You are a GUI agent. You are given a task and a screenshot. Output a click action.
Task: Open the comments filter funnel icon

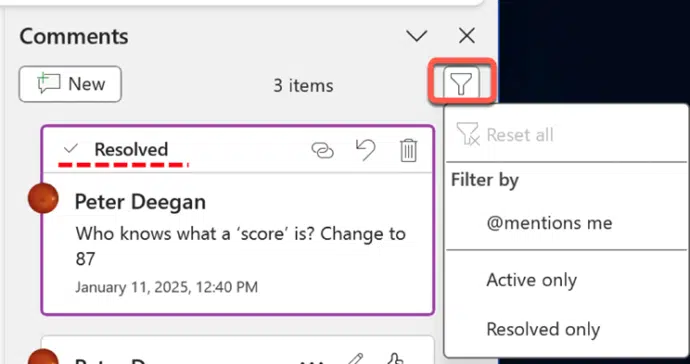(461, 83)
